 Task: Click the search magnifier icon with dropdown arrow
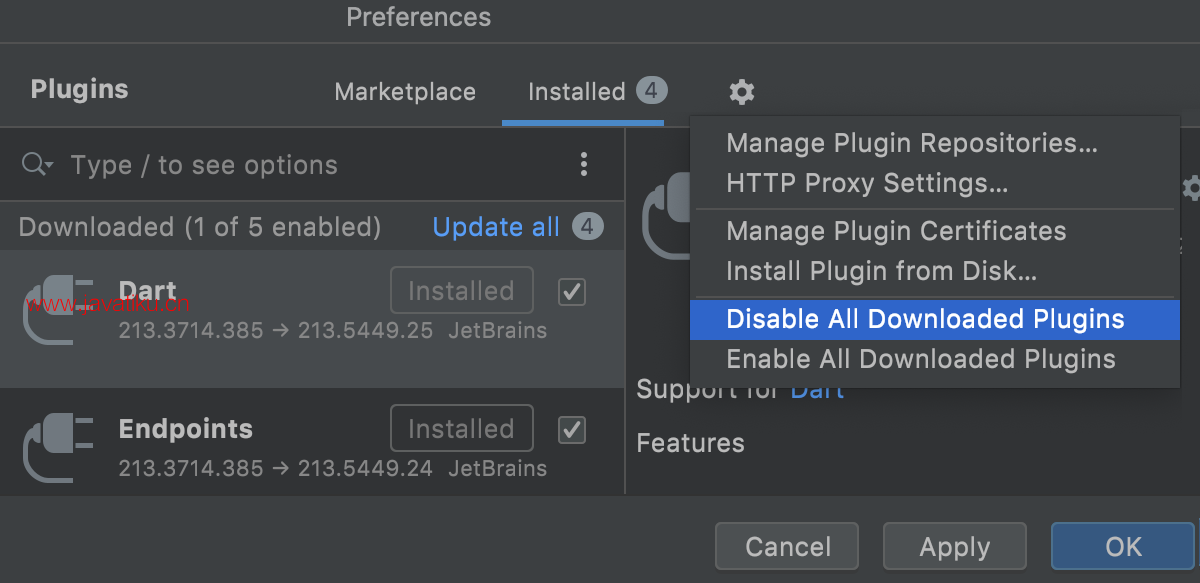coord(37,164)
